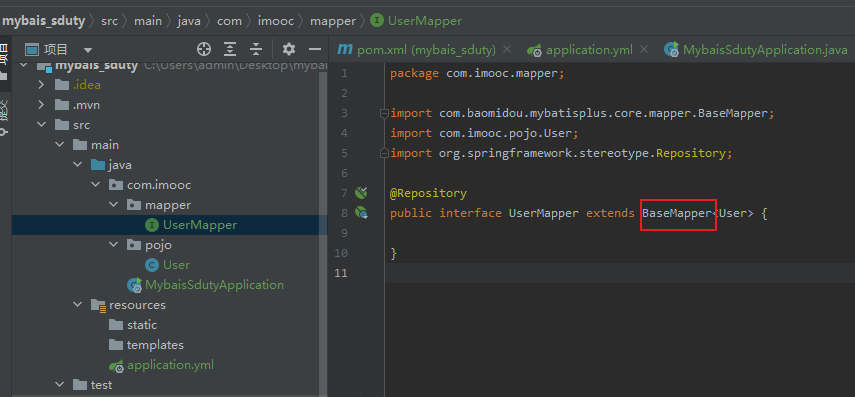Switch to MybaisSdutyApplication.java tab

755,50
